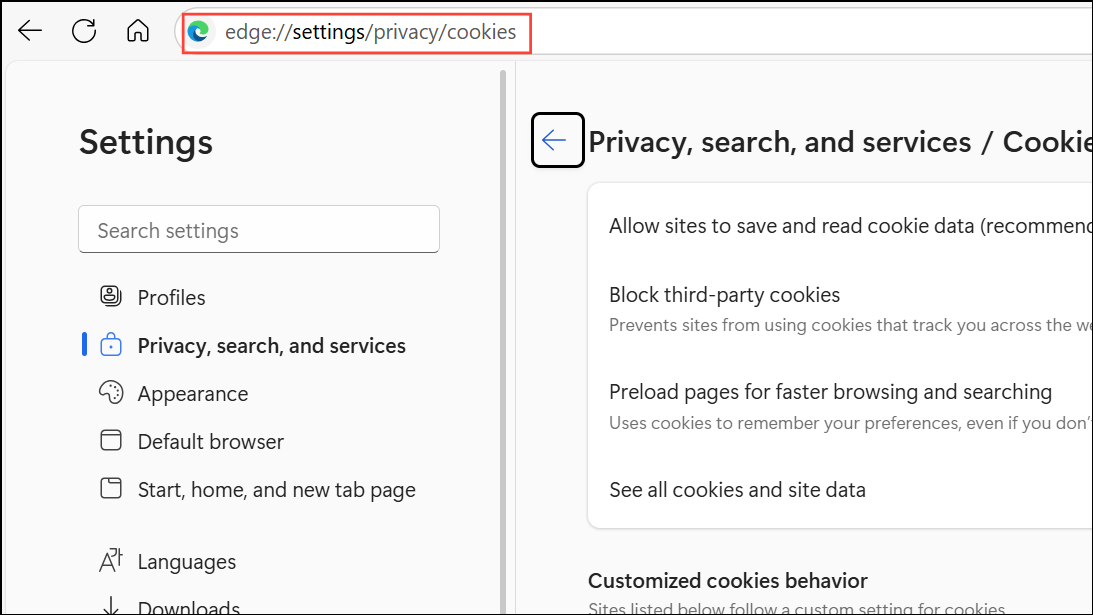Click the Start, home, new tab icon
This screenshot has height=615, width=1093.
[110, 489]
